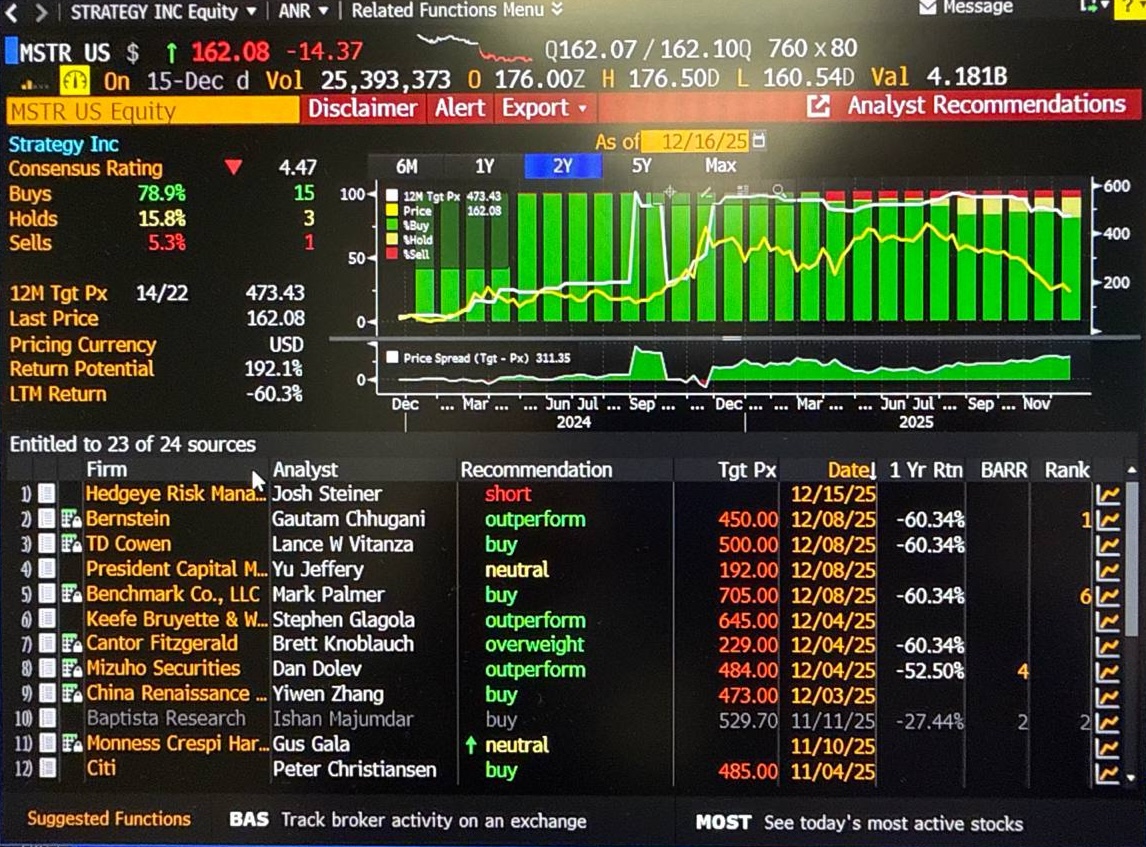
Task: Tick the Cantor Fitzgerald row checkbox
Action: coord(47,644)
